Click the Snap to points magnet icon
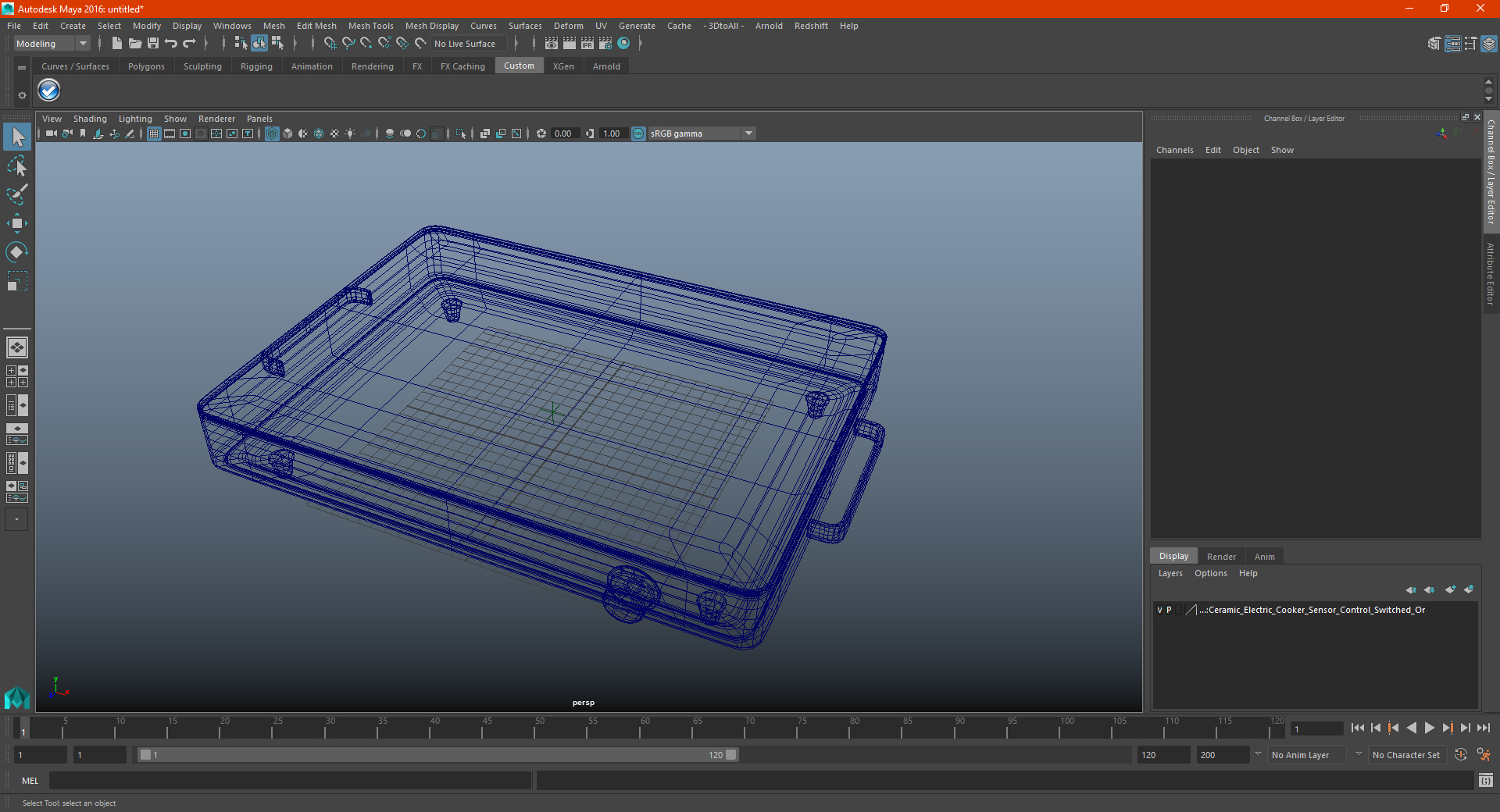Image resolution: width=1500 pixels, height=812 pixels. pos(366,44)
